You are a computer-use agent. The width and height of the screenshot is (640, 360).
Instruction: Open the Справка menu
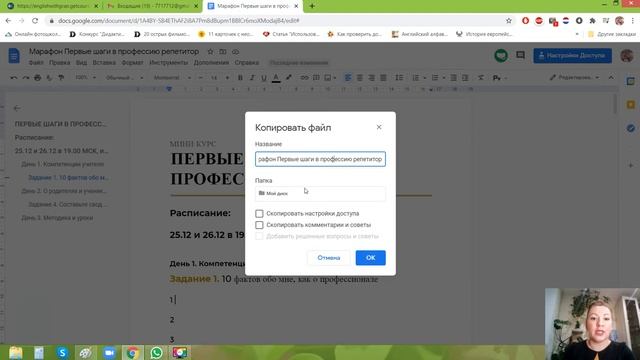(x=247, y=63)
